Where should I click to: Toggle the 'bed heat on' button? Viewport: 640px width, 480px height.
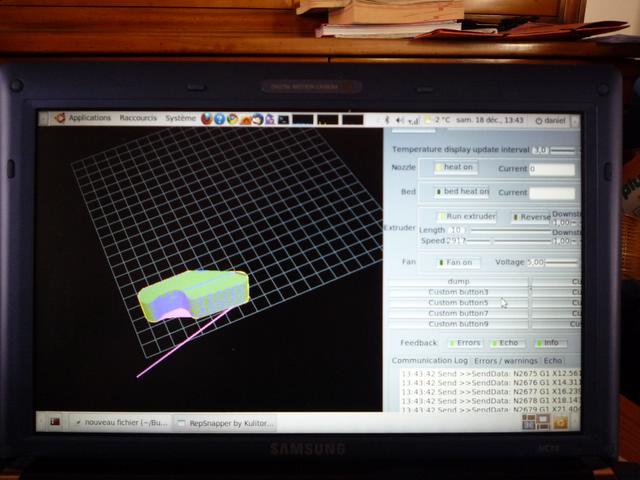click(x=461, y=191)
